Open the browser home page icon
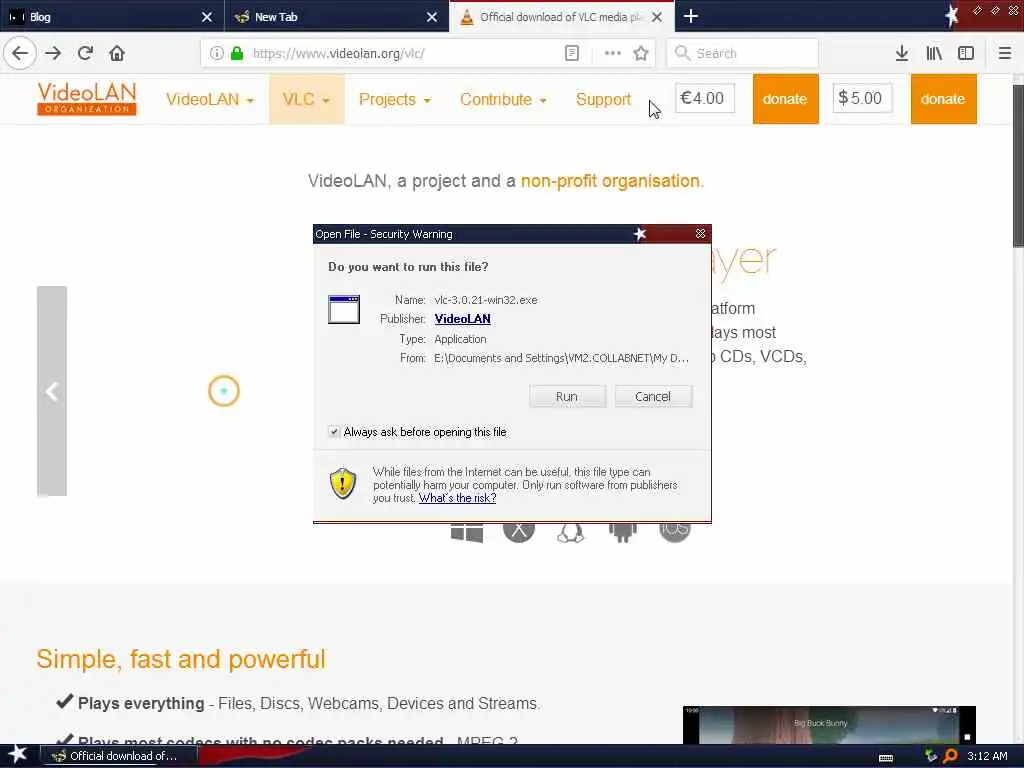1024x768 pixels. point(117,53)
